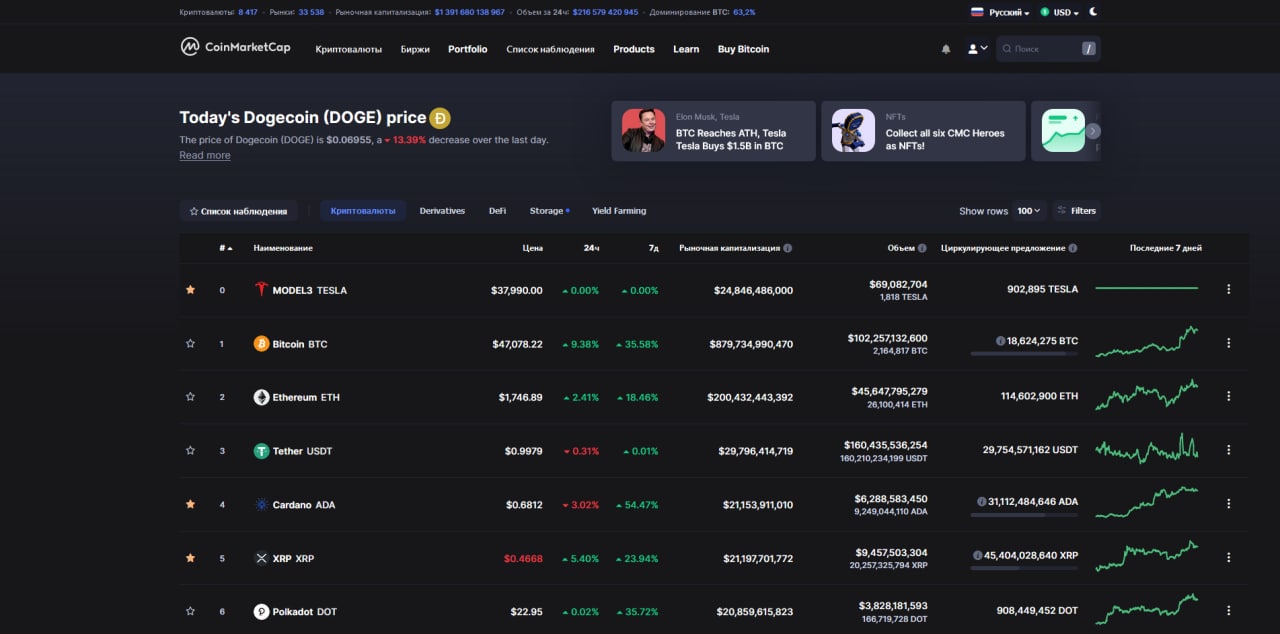This screenshot has height=634, width=1280.
Task: Add Ethereum to watchlist with star
Action: [190, 397]
